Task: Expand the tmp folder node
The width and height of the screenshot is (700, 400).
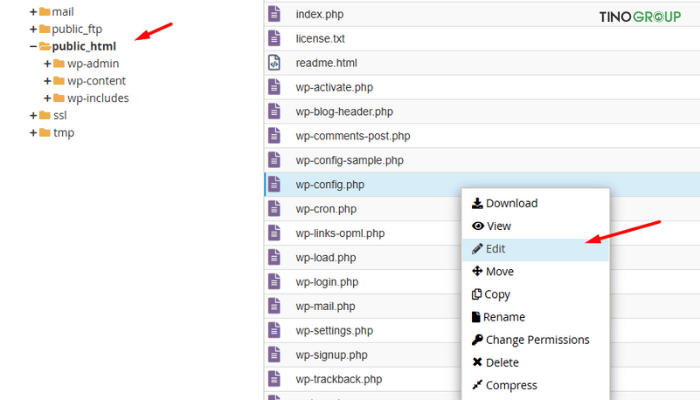Action: [33, 133]
